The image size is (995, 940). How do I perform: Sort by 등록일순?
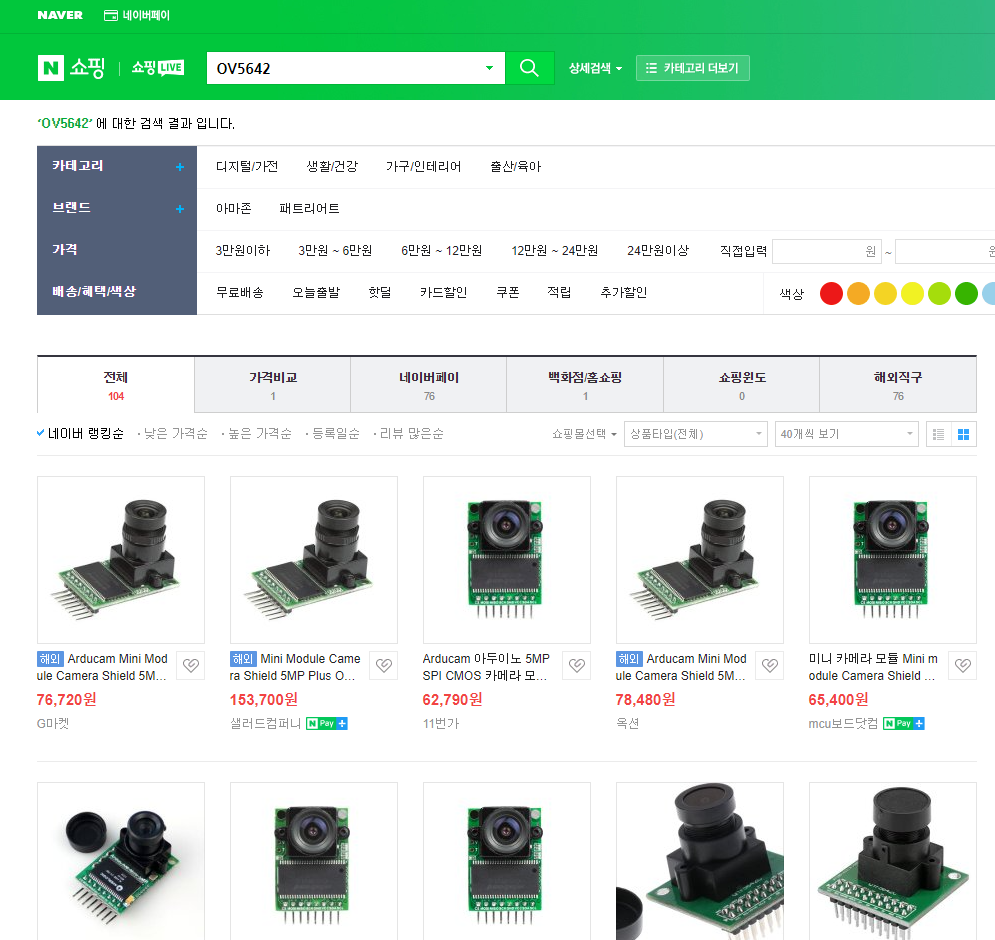click(336, 434)
